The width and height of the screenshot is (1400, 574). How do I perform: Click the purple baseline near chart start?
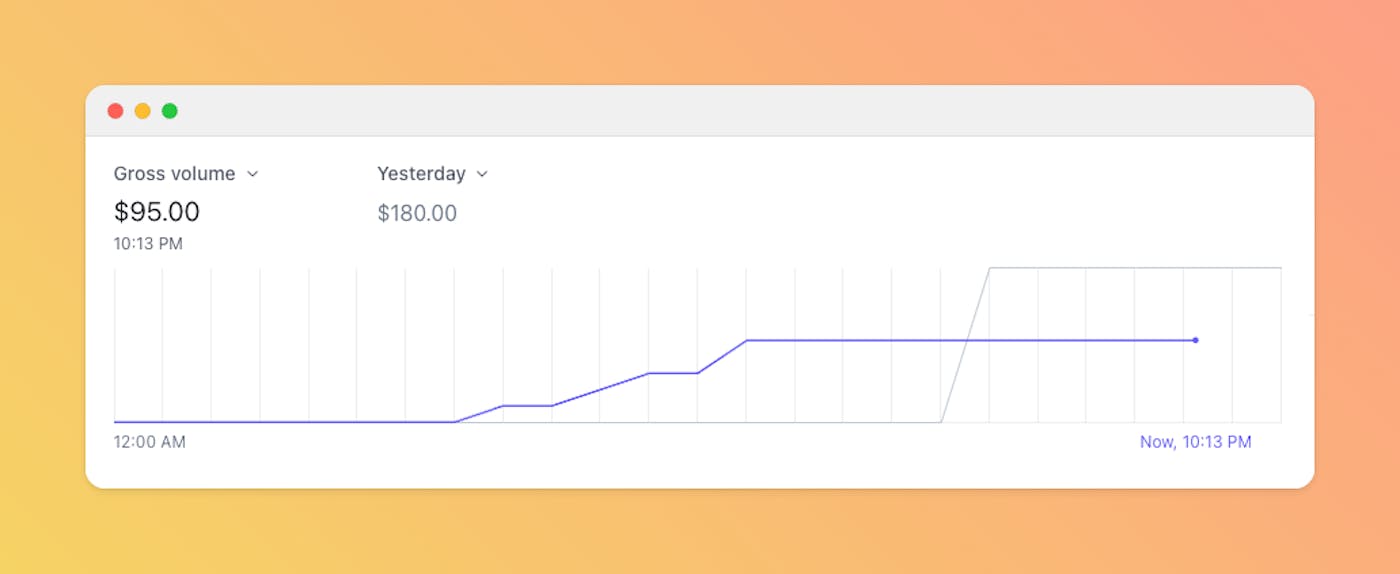pos(250,422)
